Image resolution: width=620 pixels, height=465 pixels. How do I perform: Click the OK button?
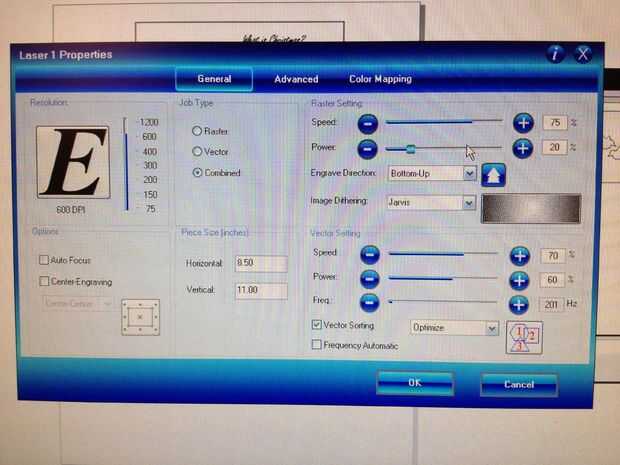415,383
